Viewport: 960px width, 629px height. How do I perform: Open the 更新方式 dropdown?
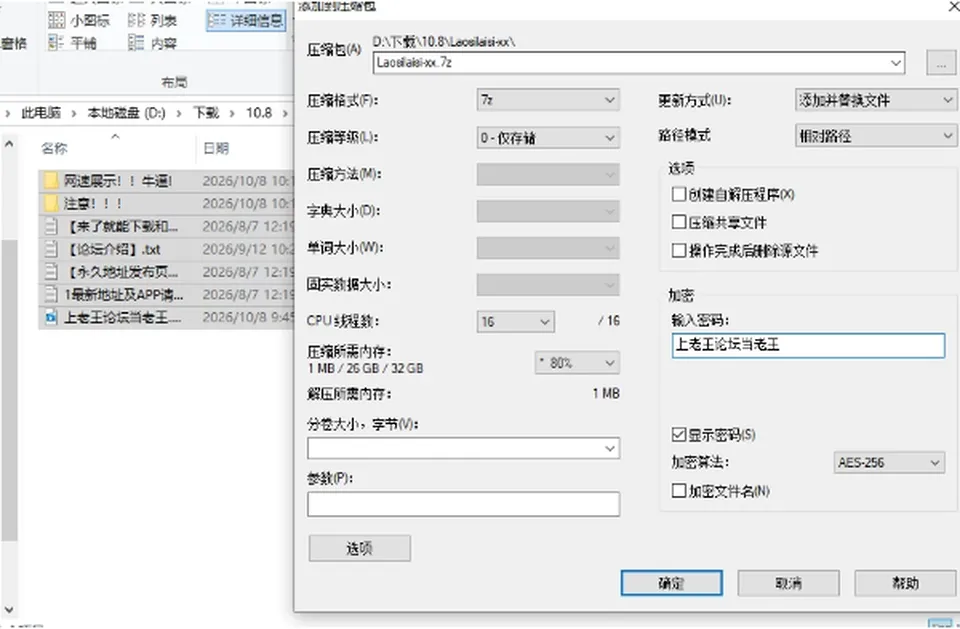(876, 100)
